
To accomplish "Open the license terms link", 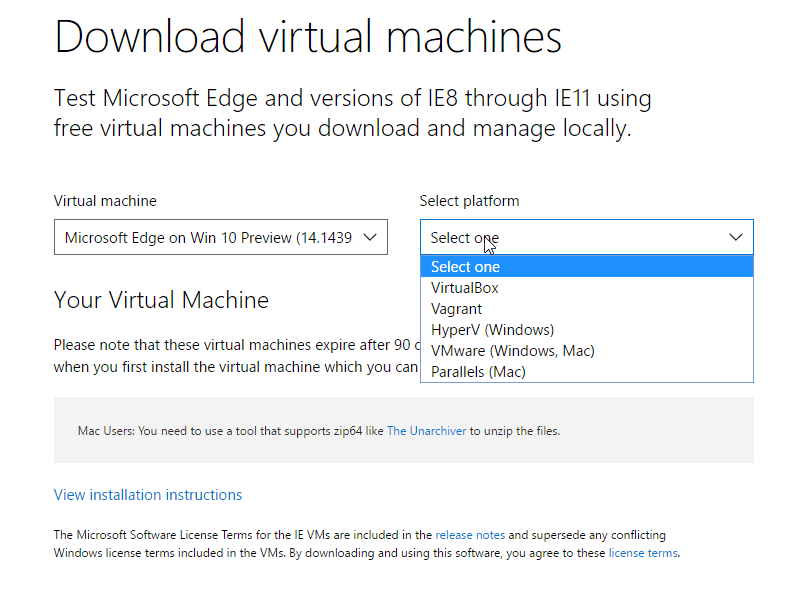I will pos(643,553).
